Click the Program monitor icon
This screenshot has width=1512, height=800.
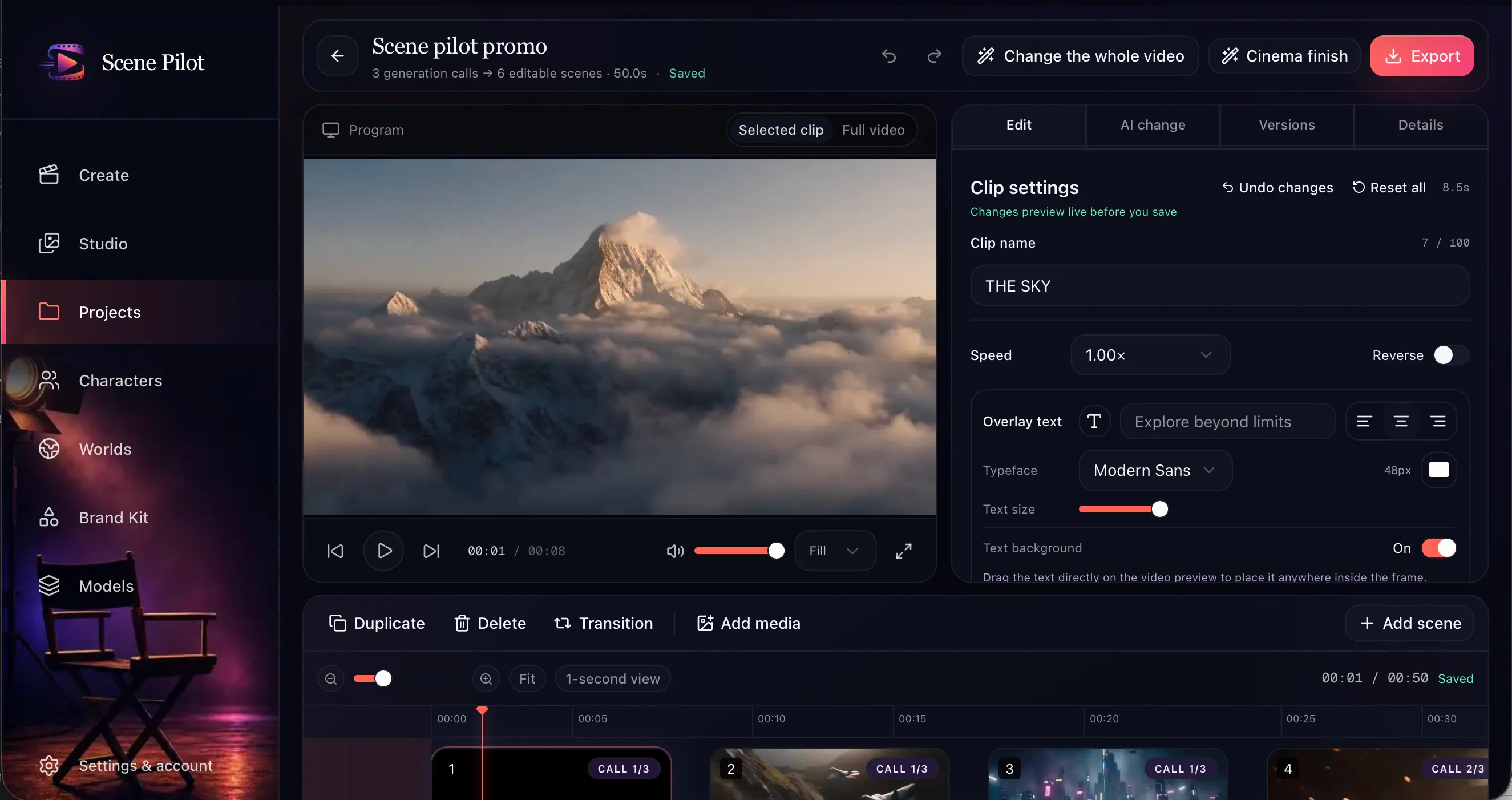click(x=330, y=130)
